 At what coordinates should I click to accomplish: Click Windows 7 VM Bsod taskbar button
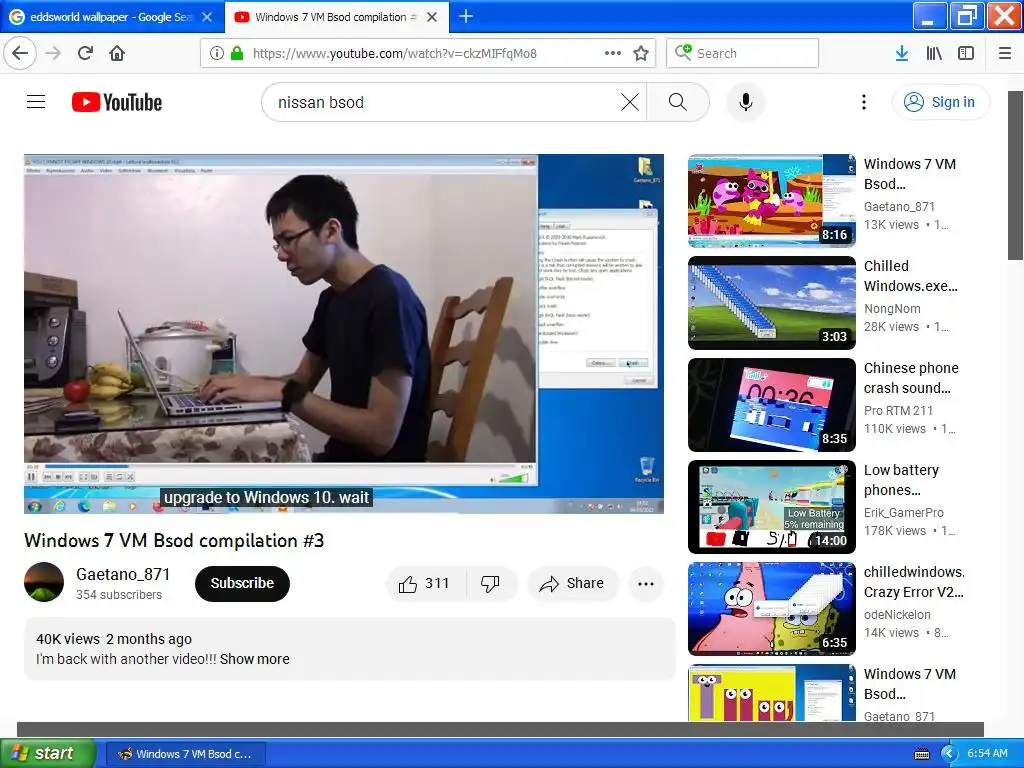click(x=185, y=754)
